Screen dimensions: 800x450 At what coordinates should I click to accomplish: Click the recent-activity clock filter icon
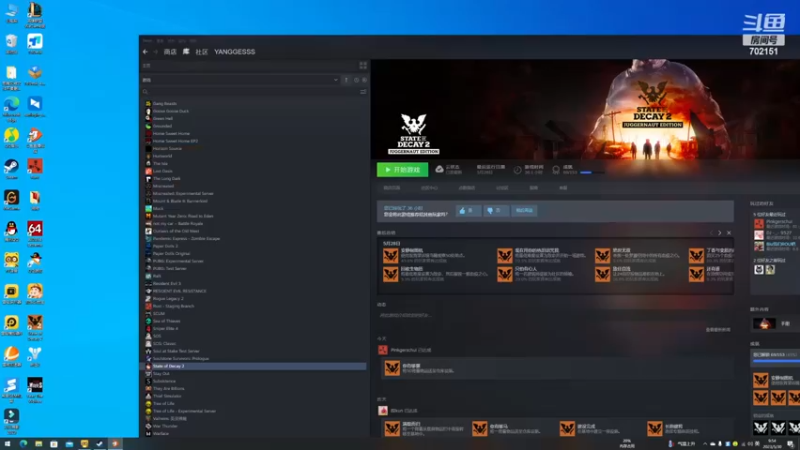point(356,80)
